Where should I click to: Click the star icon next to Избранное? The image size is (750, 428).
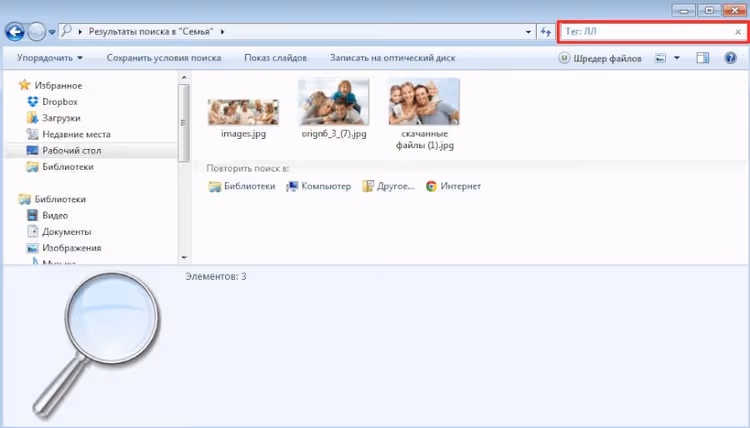coord(24,85)
